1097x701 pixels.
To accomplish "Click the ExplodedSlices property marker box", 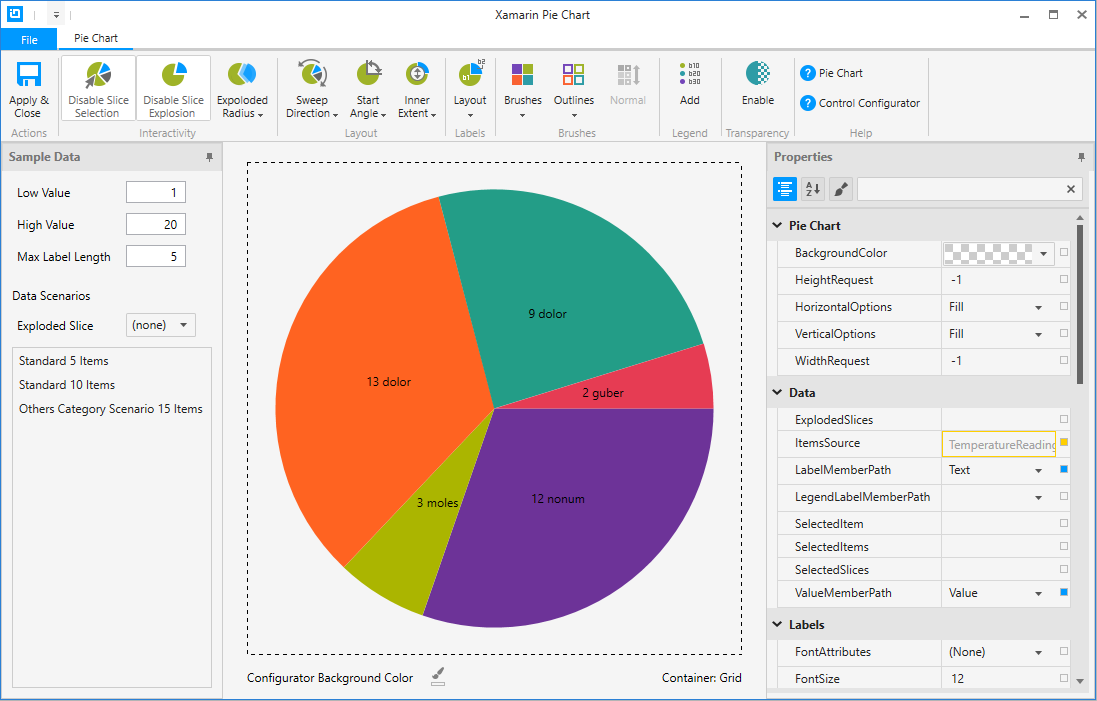I will (x=1064, y=419).
